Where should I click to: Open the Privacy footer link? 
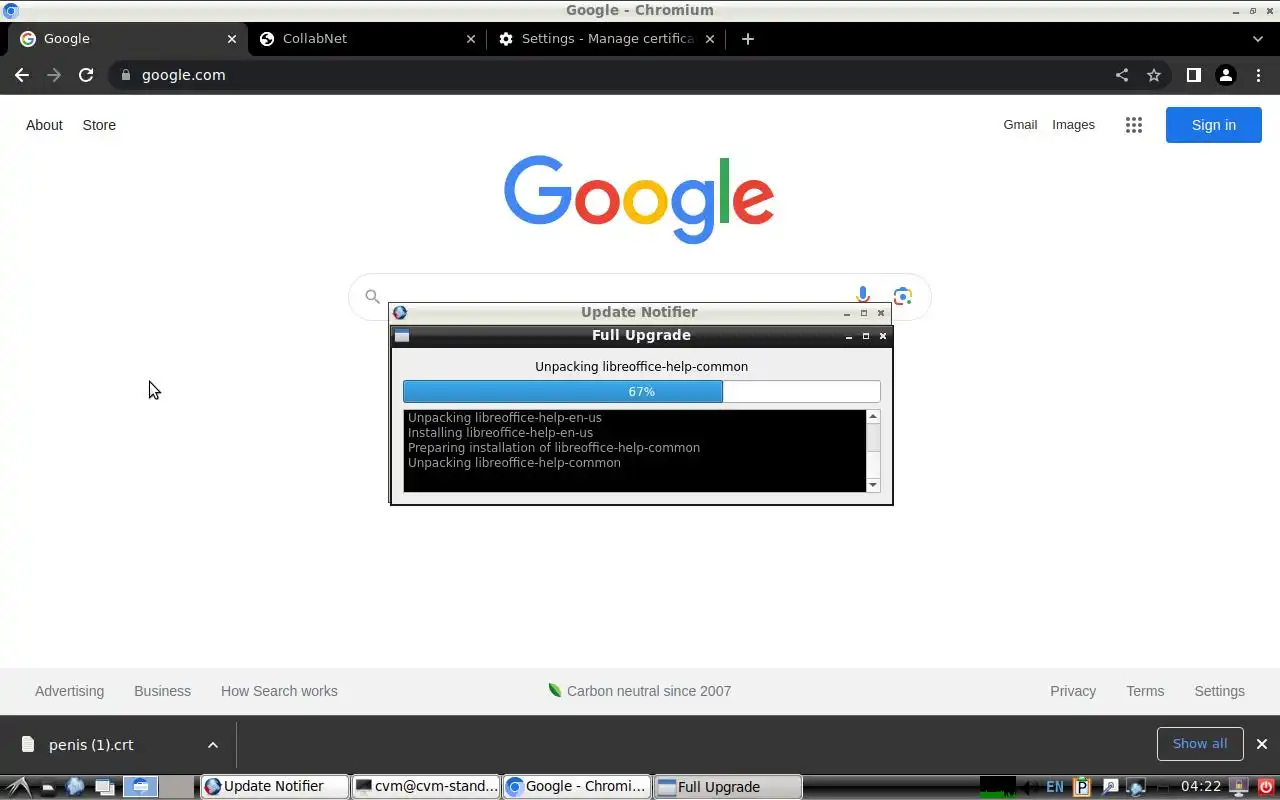pos(1073,691)
